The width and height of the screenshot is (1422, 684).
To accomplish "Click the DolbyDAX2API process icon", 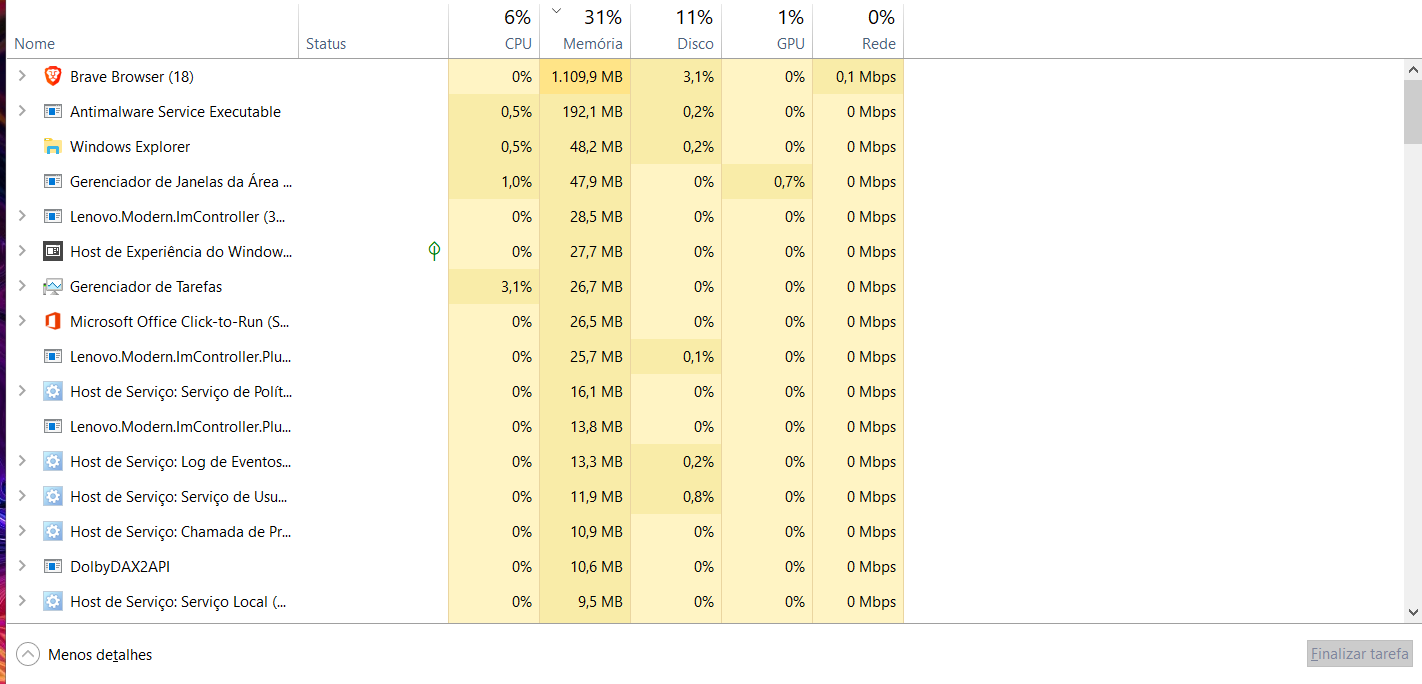I will [53, 566].
